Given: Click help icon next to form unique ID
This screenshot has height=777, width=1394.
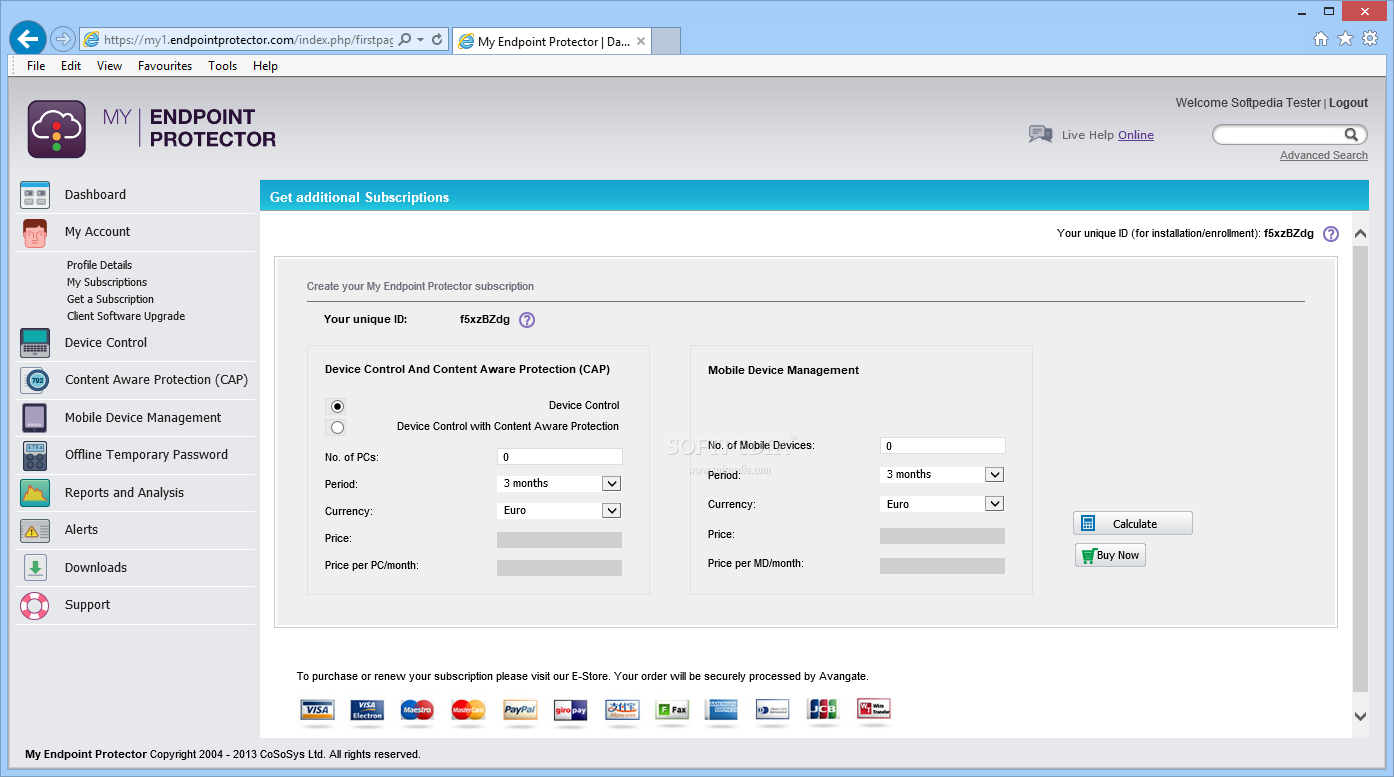Looking at the screenshot, I should click(x=527, y=320).
